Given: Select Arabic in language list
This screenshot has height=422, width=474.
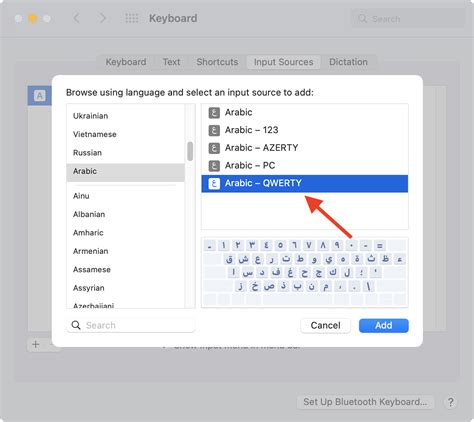Looking at the screenshot, I should pyautogui.click(x=125, y=171).
